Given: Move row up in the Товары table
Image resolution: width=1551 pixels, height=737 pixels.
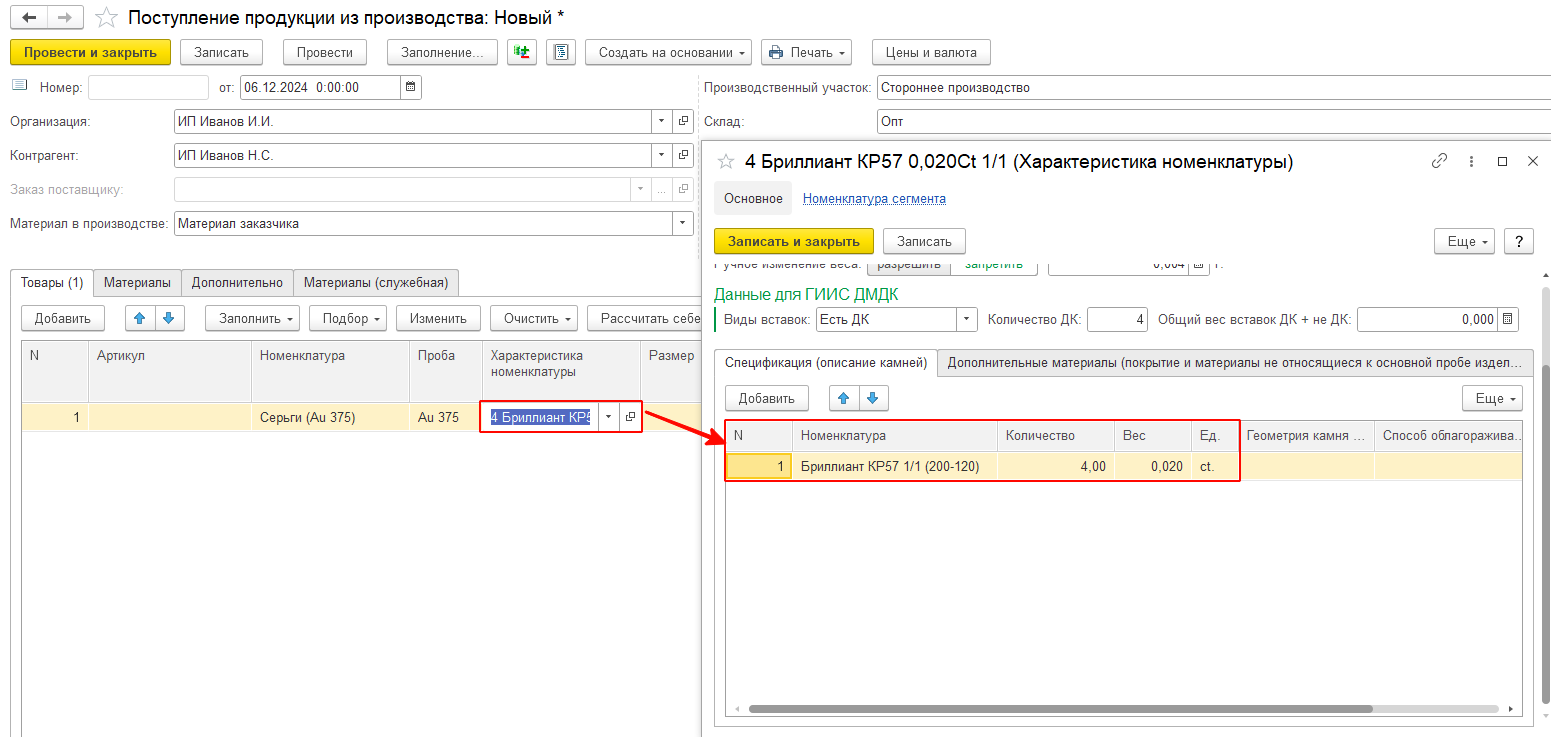Looking at the screenshot, I should click(140, 318).
